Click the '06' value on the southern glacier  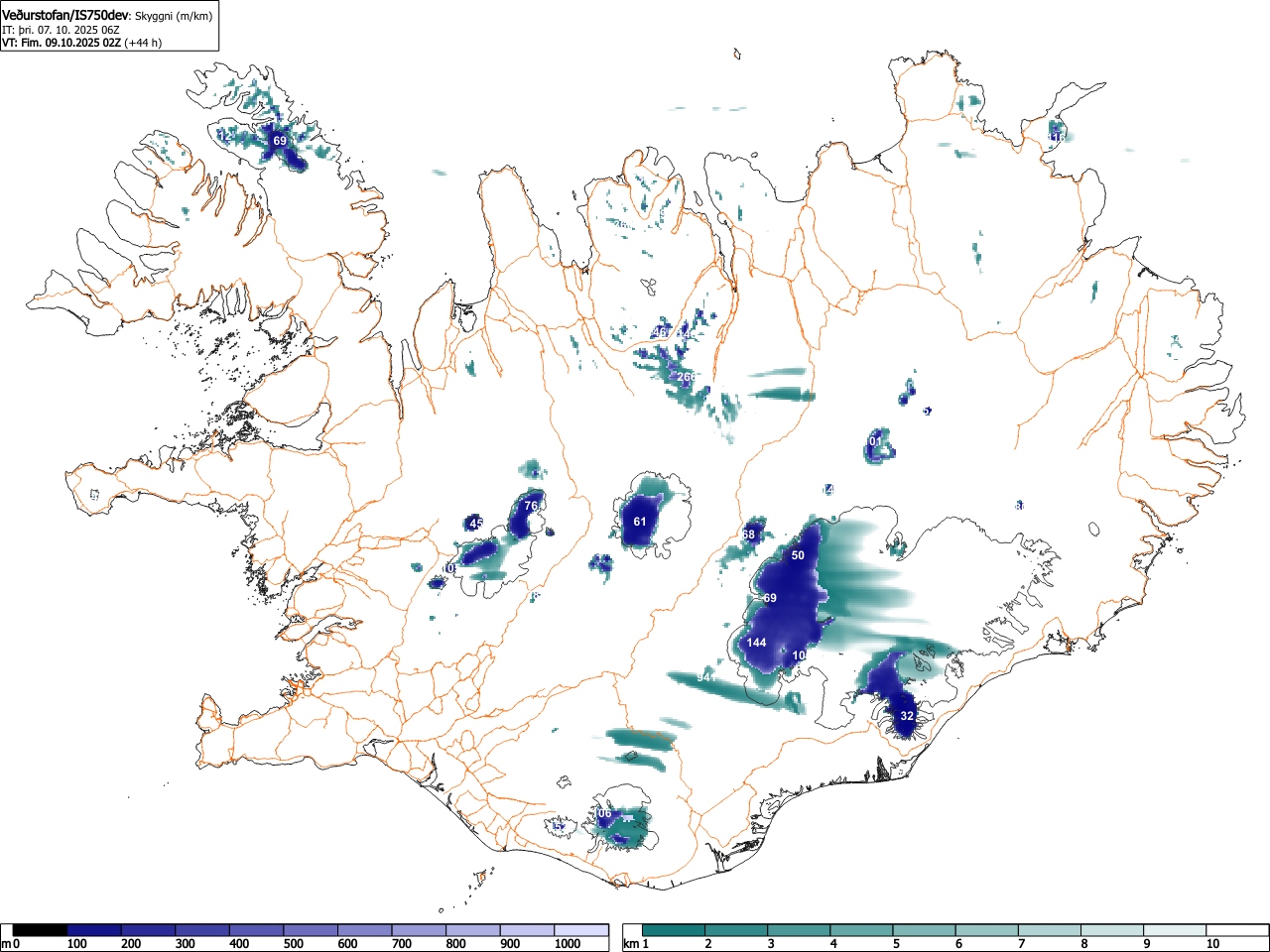click(605, 814)
